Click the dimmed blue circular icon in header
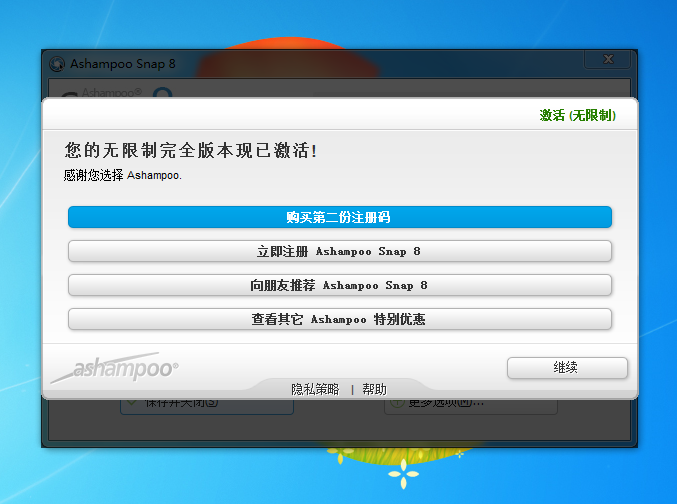The width and height of the screenshot is (677, 504). coord(162,93)
